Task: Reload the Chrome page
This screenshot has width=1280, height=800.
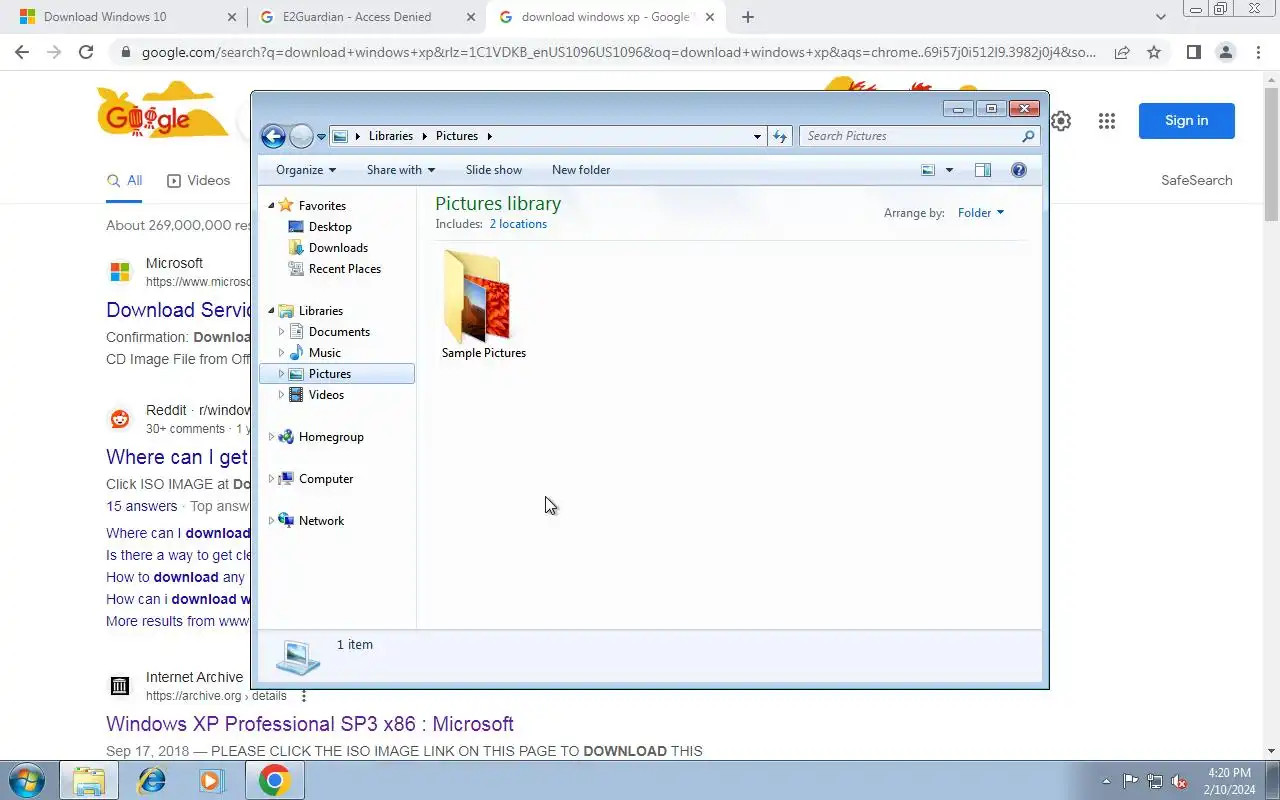Action: (86, 52)
